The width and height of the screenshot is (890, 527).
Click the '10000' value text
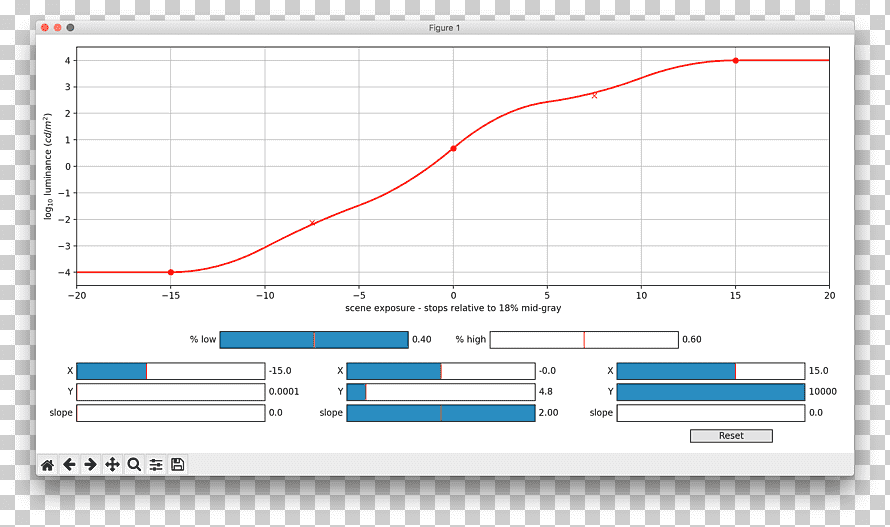[x=823, y=392]
